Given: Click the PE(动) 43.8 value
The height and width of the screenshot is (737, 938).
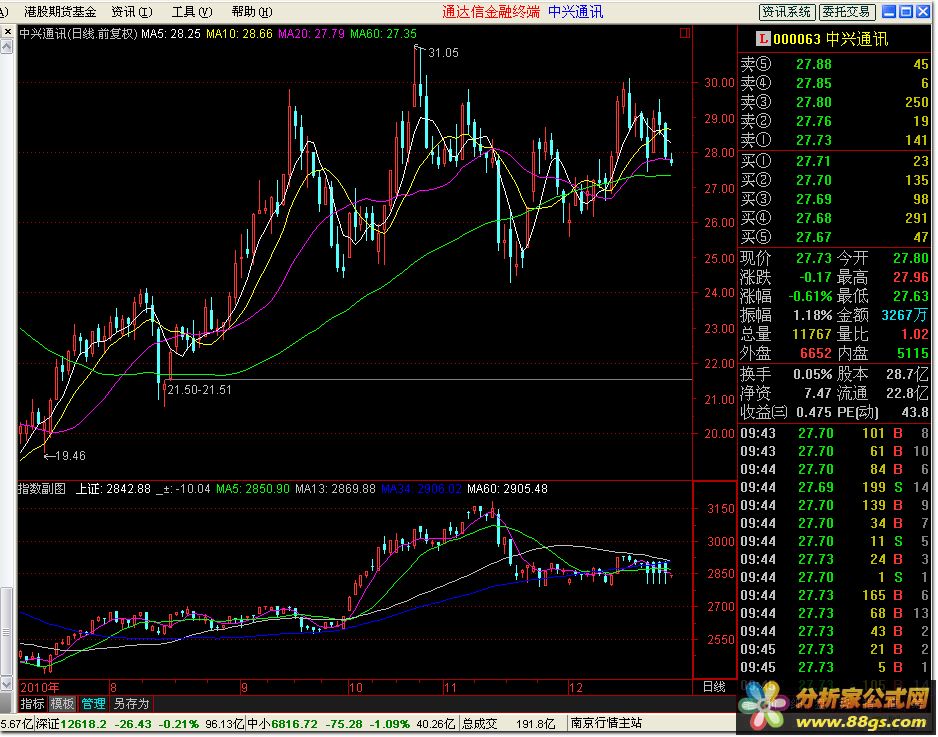Looking at the screenshot, I should 915,413.
